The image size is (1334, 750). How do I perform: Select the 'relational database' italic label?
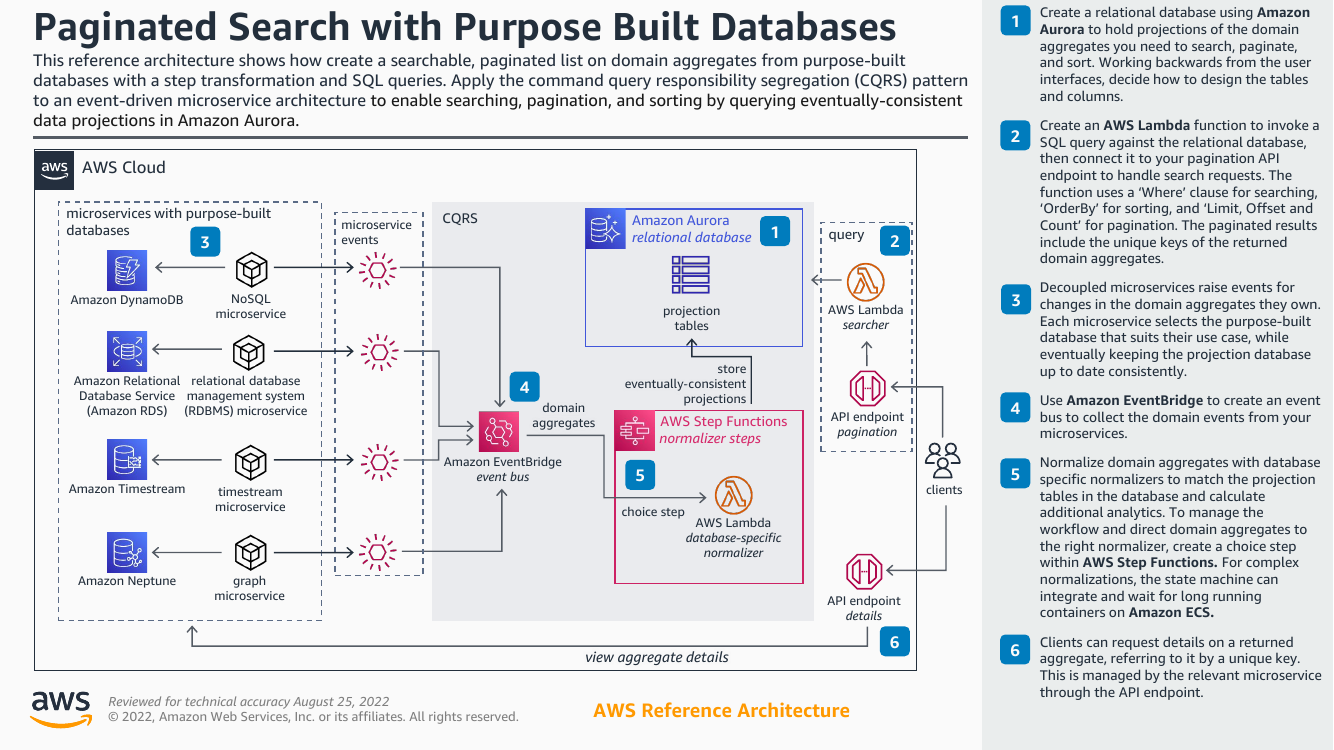[691, 237]
